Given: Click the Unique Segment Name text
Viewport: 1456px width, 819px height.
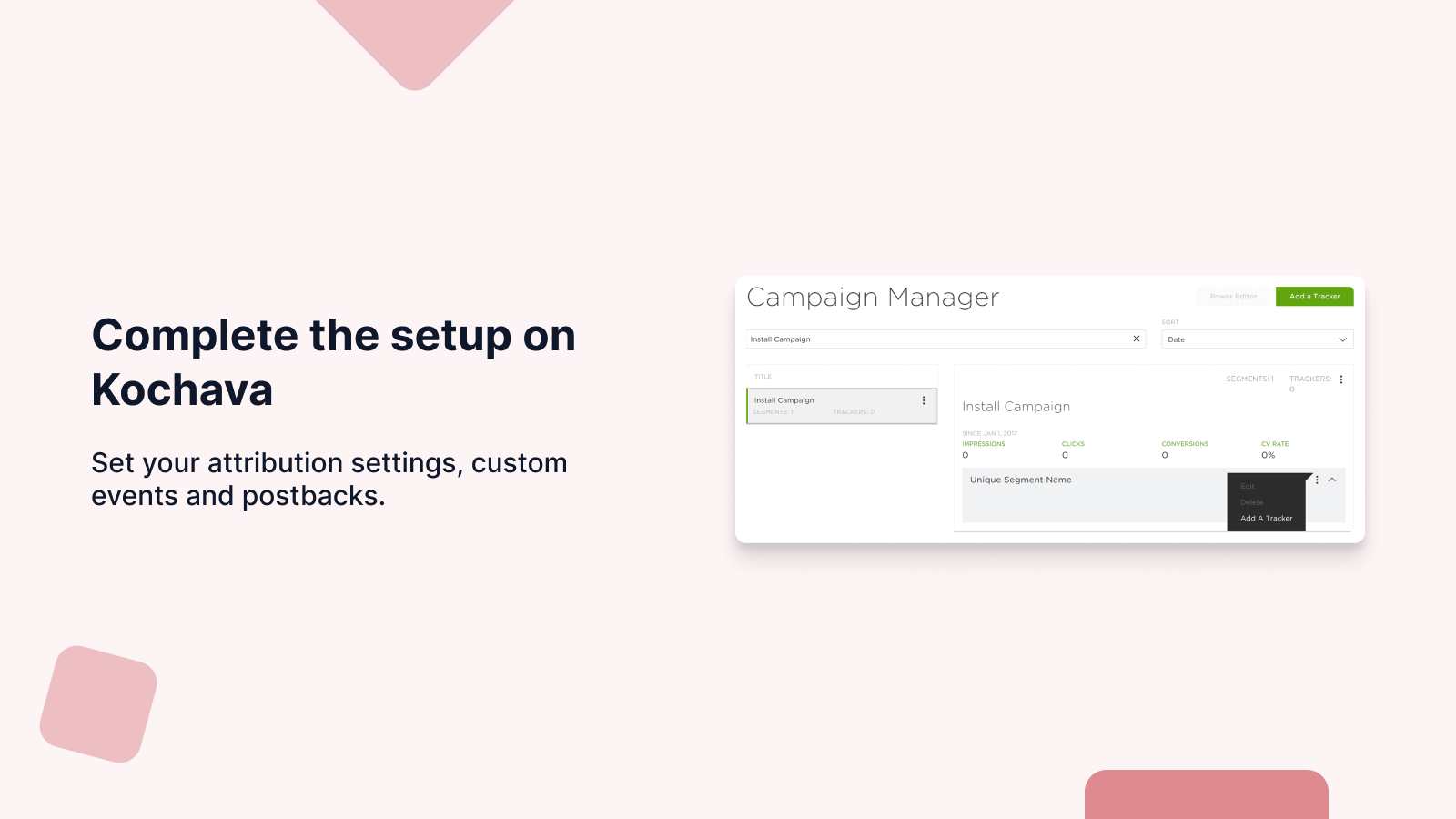Looking at the screenshot, I should point(1020,480).
